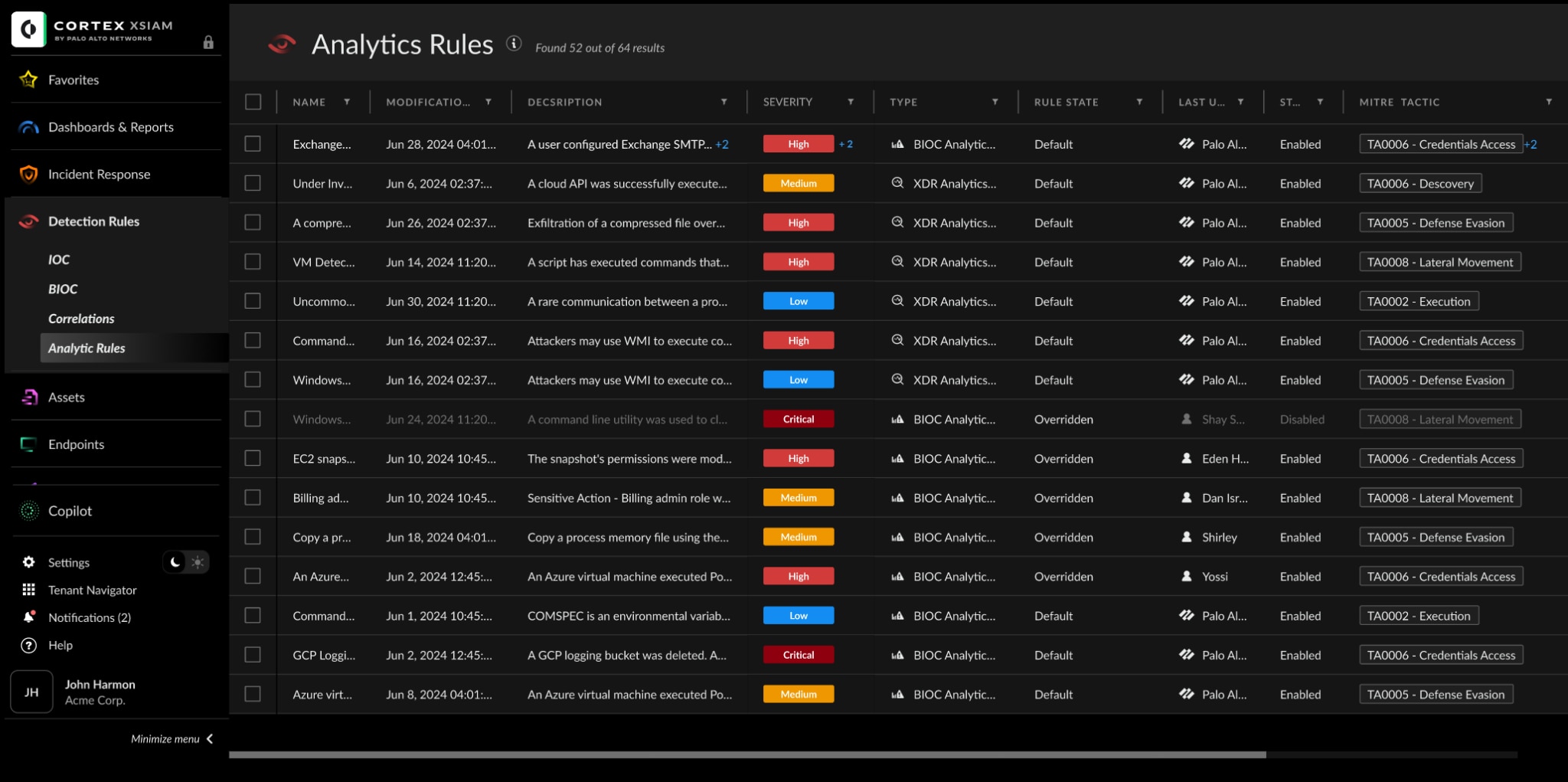Tick the select-all header checkbox
Image resolution: width=1568 pixels, height=782 pixels.
point(253,102)
